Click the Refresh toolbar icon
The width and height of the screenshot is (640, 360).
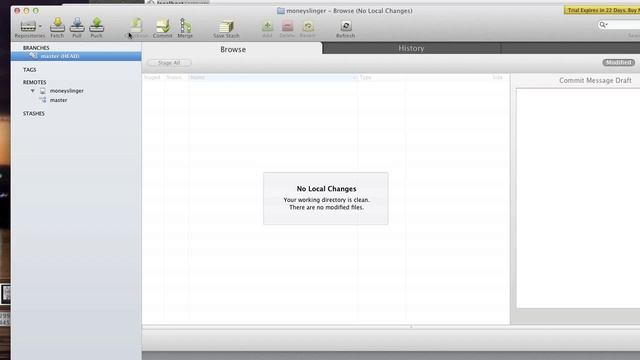coord(346,26)
